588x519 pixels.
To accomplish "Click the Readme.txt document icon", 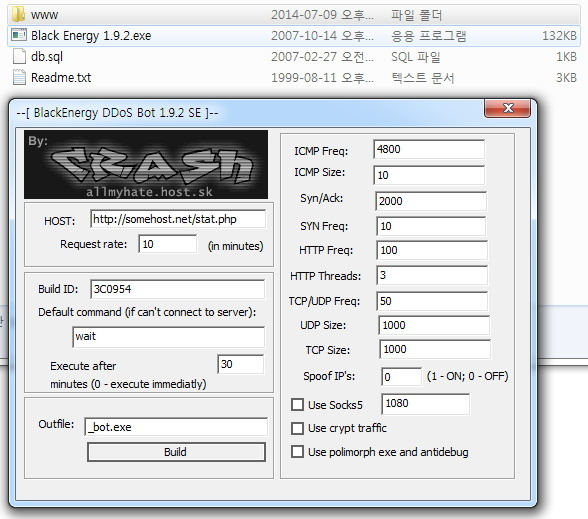I will tap(19, 78).
